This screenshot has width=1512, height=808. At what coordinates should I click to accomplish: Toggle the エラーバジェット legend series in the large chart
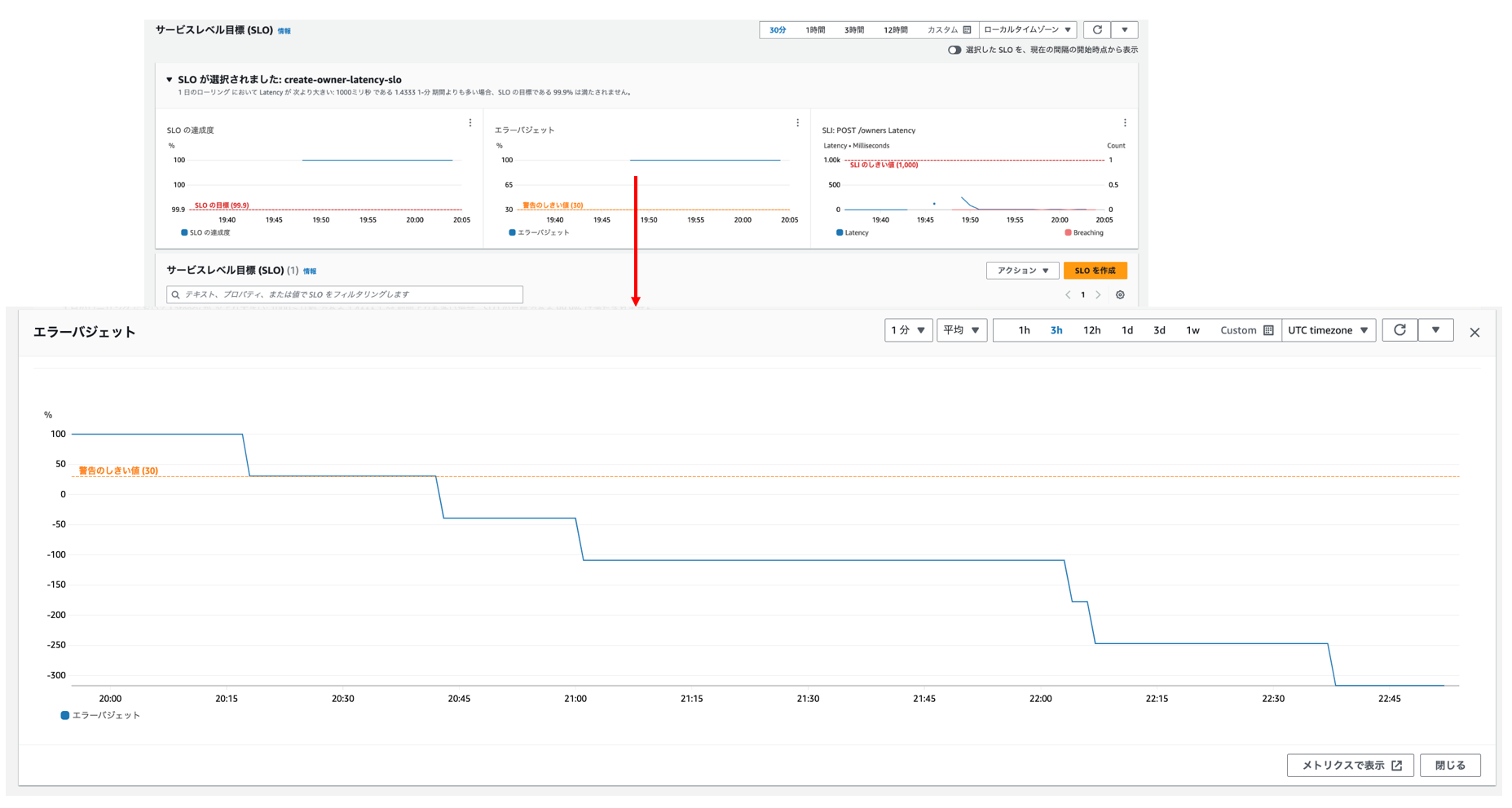click(100, 715)
